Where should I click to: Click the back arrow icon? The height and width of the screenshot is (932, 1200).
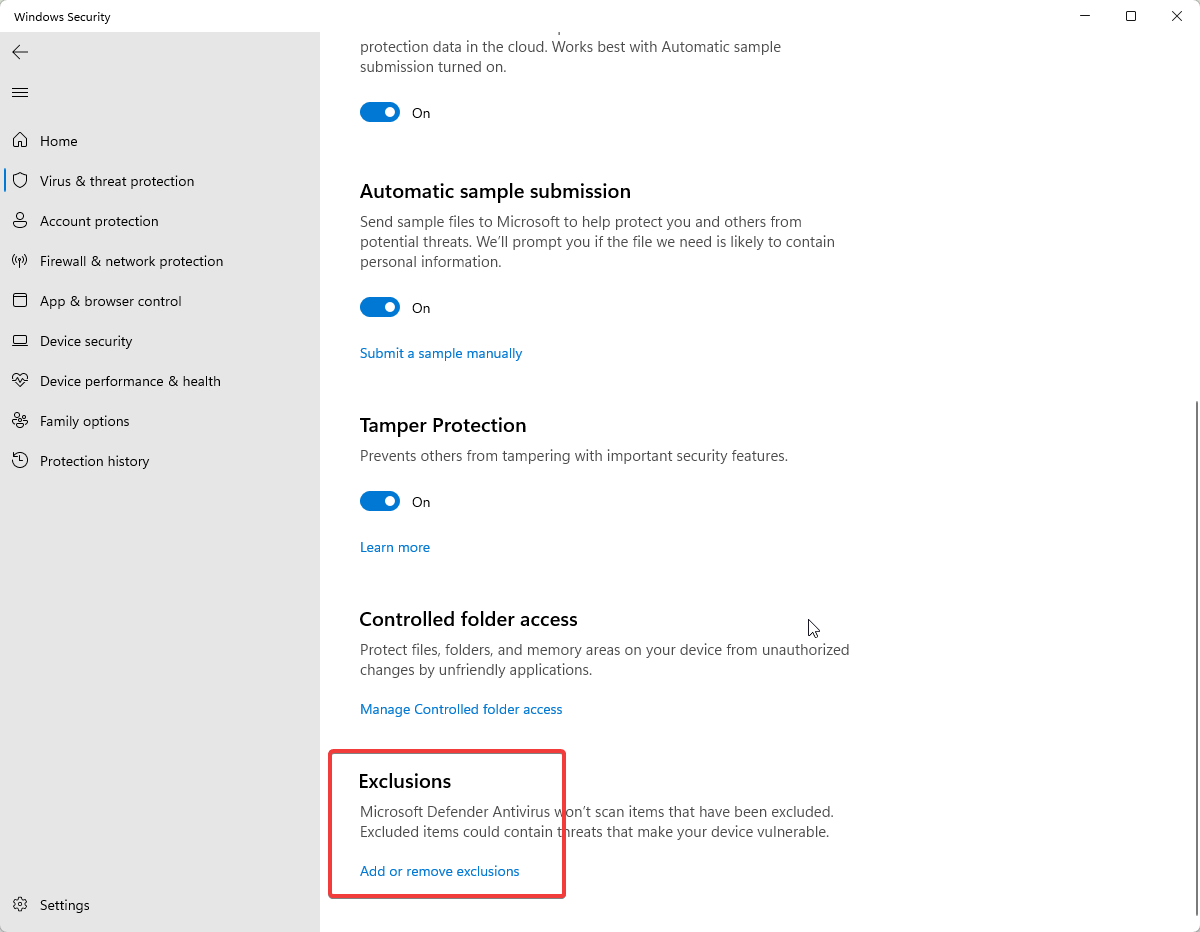coord(20,52)
